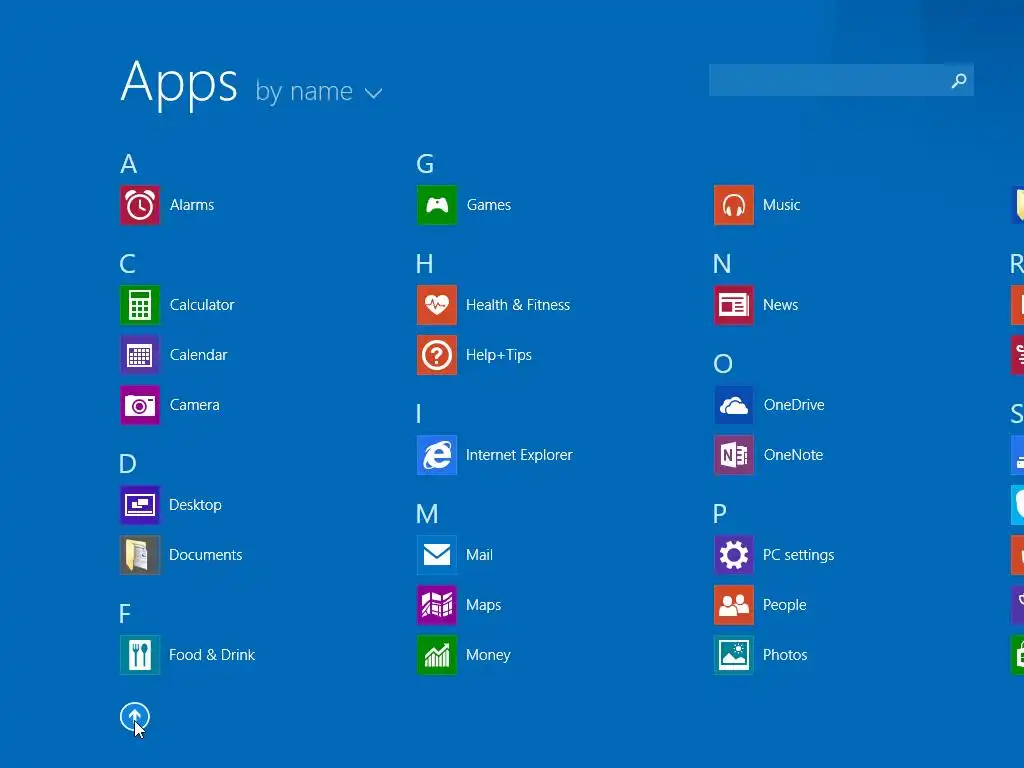This screenshot has height=768, width=1024.
Task: Click the 'Calendar' app label
Action: click(x=199, y=355)
